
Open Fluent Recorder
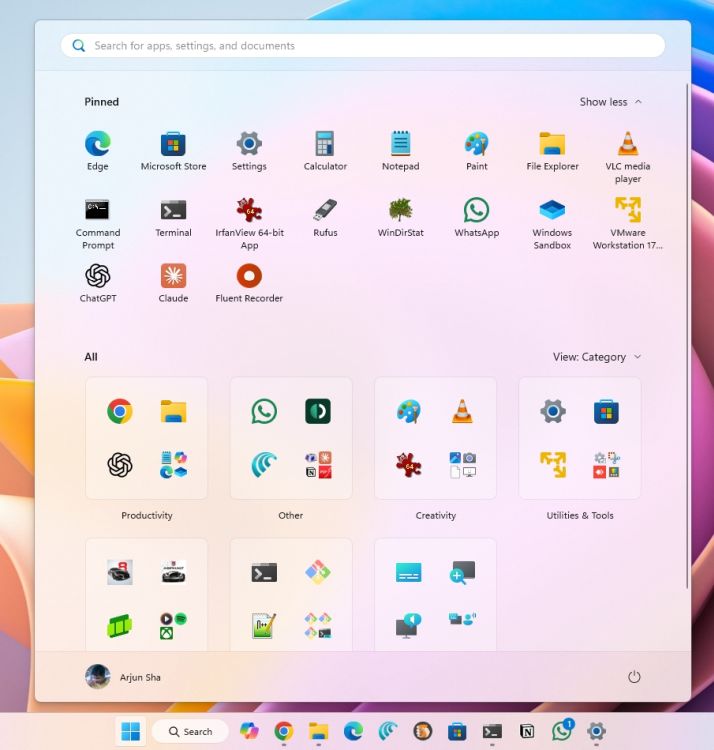click(249, 283)
